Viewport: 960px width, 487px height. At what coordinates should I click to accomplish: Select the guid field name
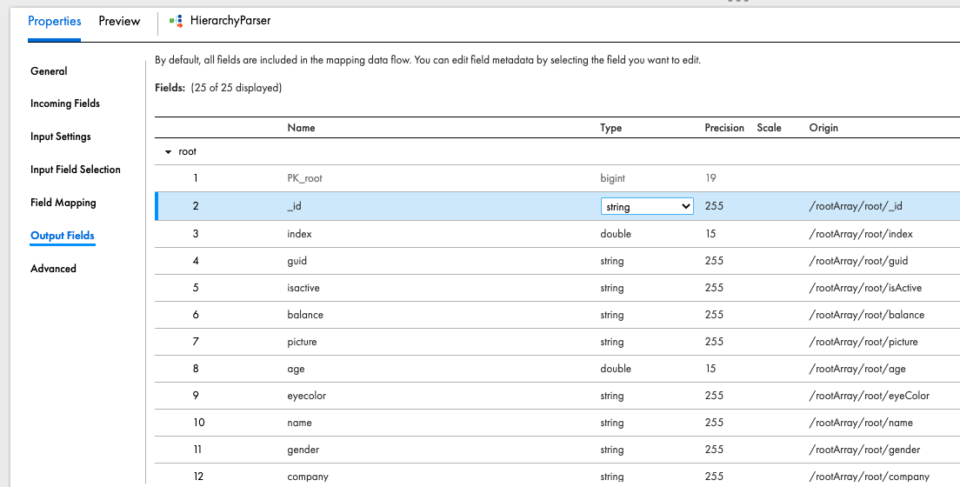pos(297,261)
